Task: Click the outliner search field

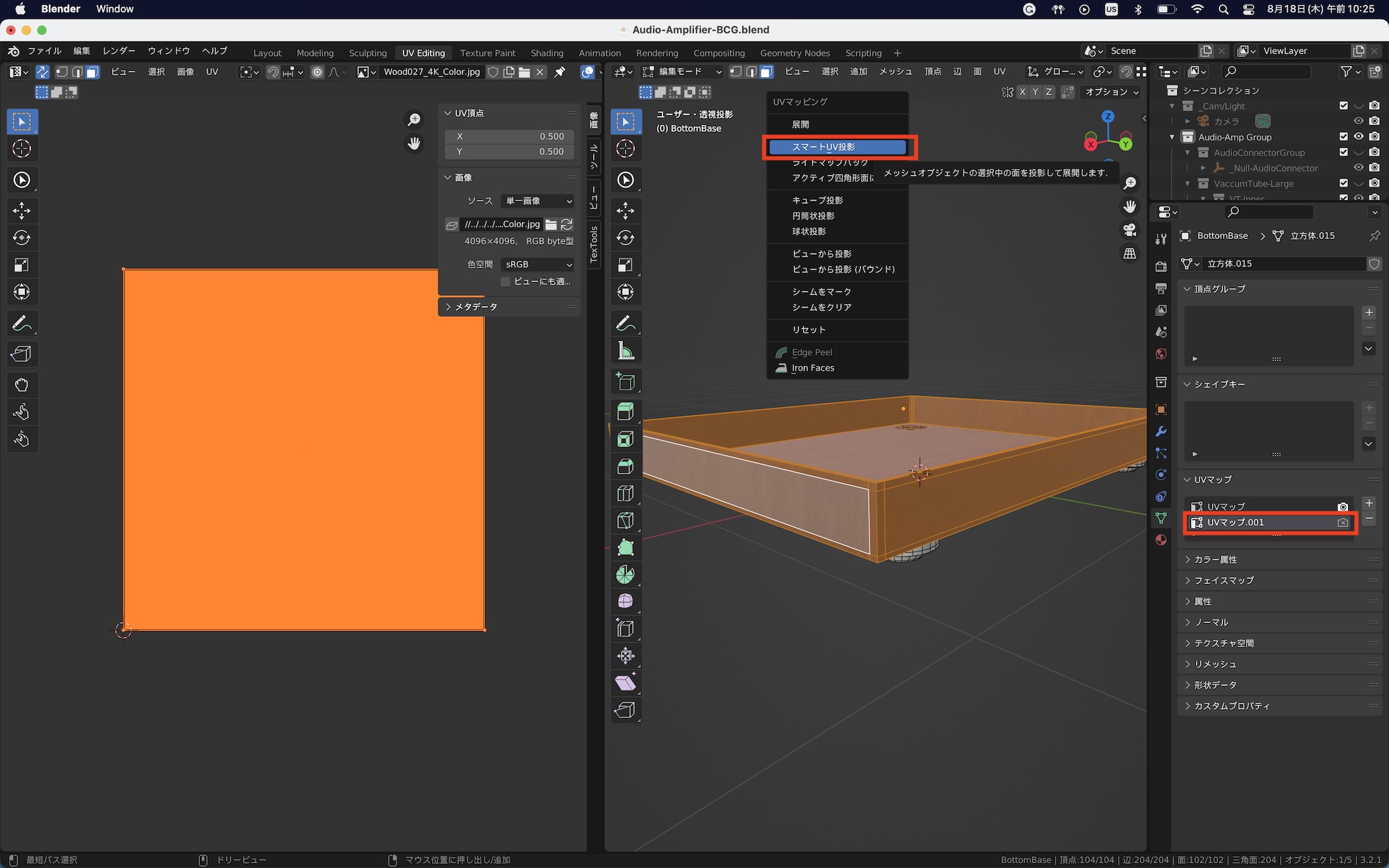Action: pos(1267,72)
